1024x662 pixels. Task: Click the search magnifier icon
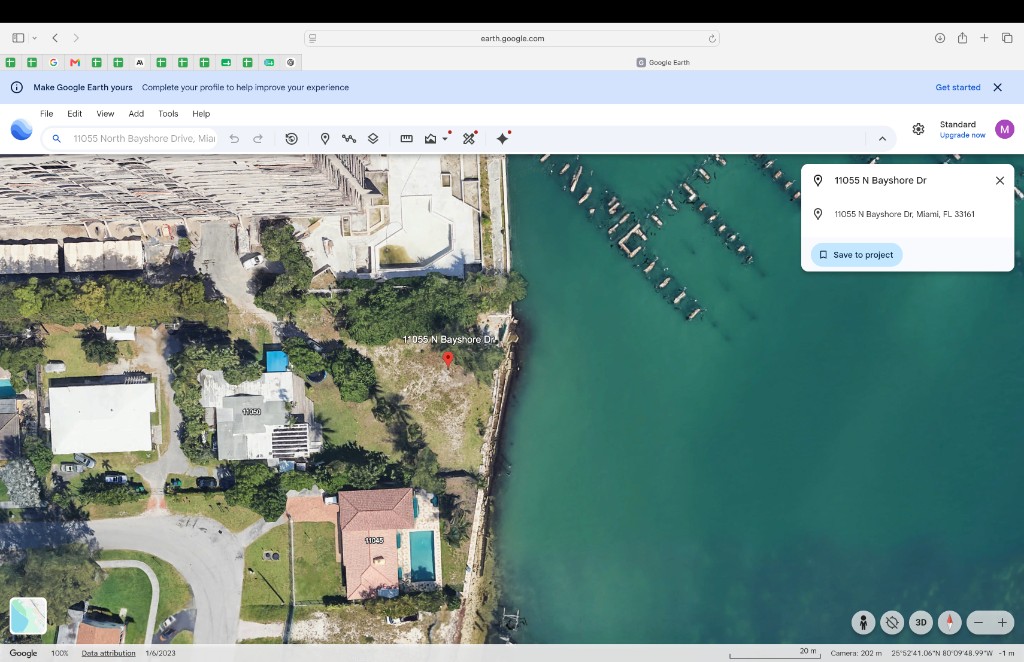(x=57, y=138)
